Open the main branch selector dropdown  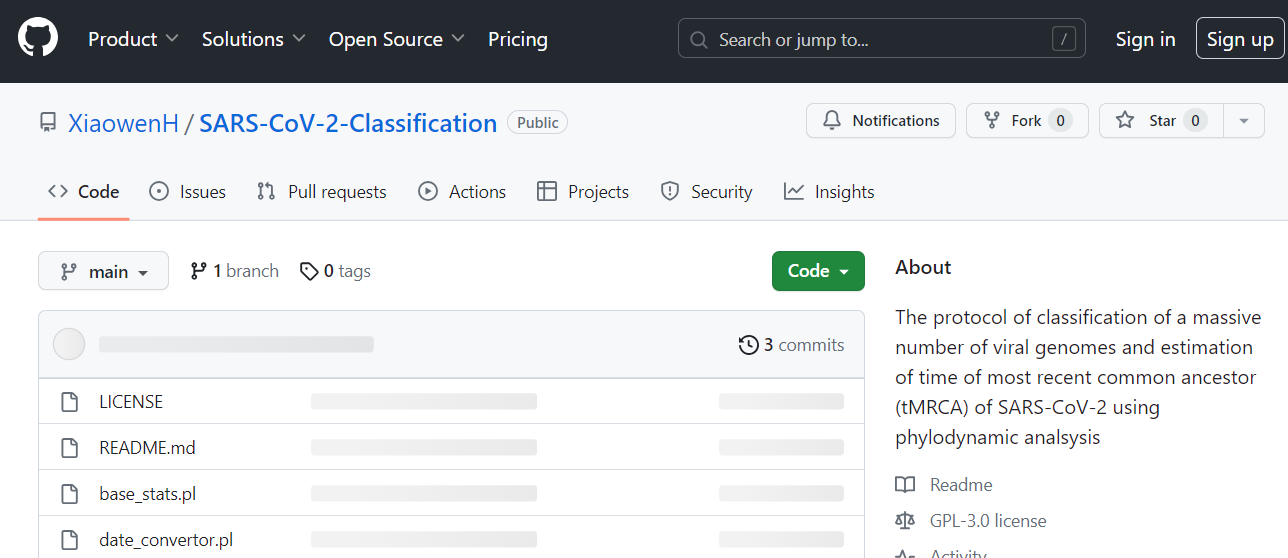pyautogui.click(x=103, y=271)
